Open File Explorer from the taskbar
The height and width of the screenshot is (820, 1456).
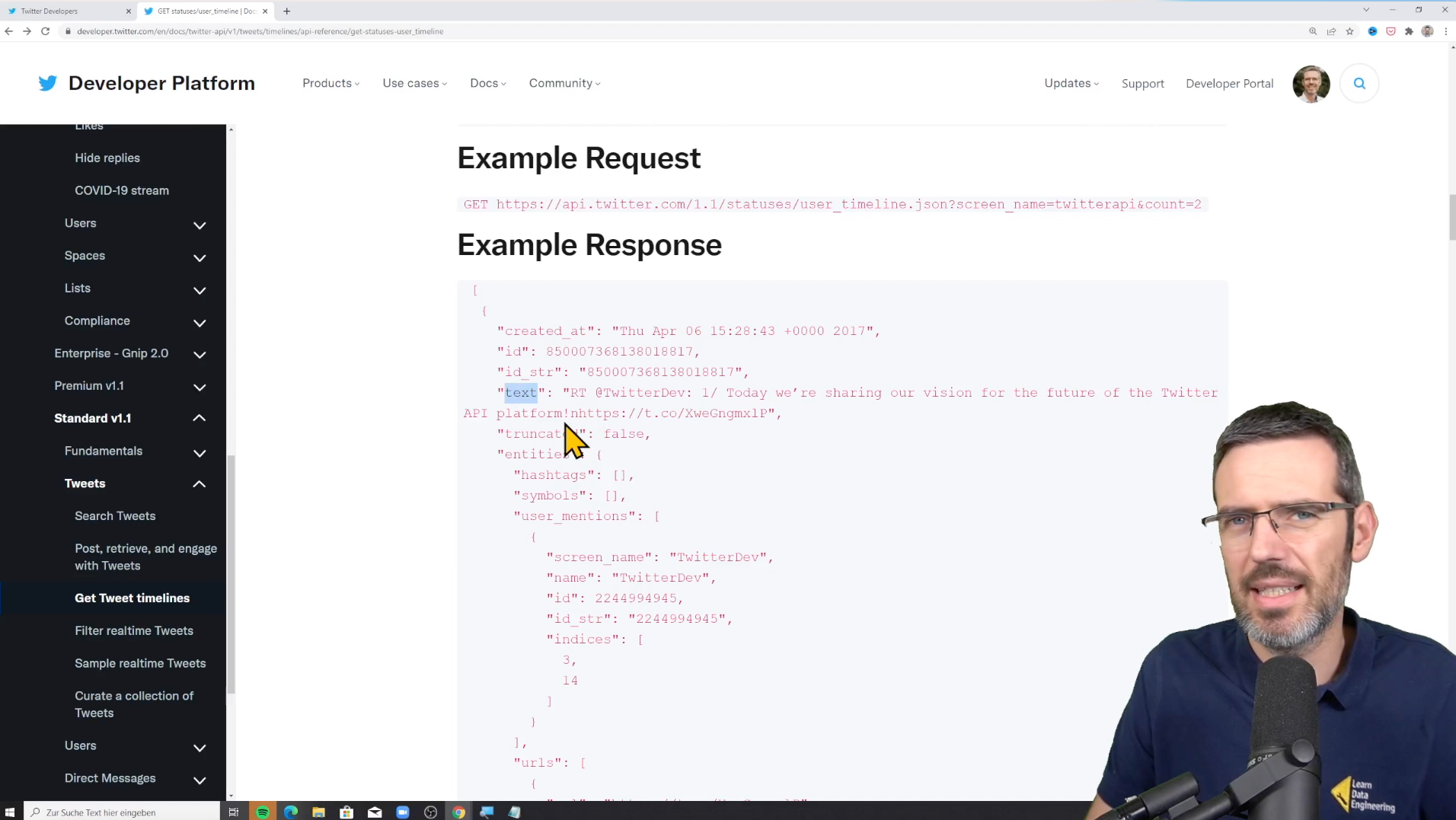pyautogui.click(x=318, y=812)
